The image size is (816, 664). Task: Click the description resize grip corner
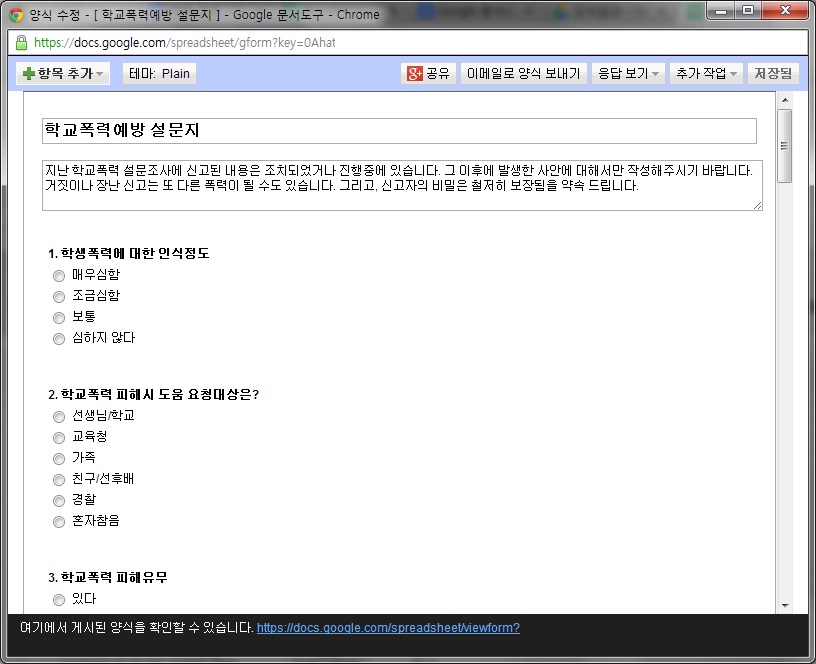coord(758,206)
